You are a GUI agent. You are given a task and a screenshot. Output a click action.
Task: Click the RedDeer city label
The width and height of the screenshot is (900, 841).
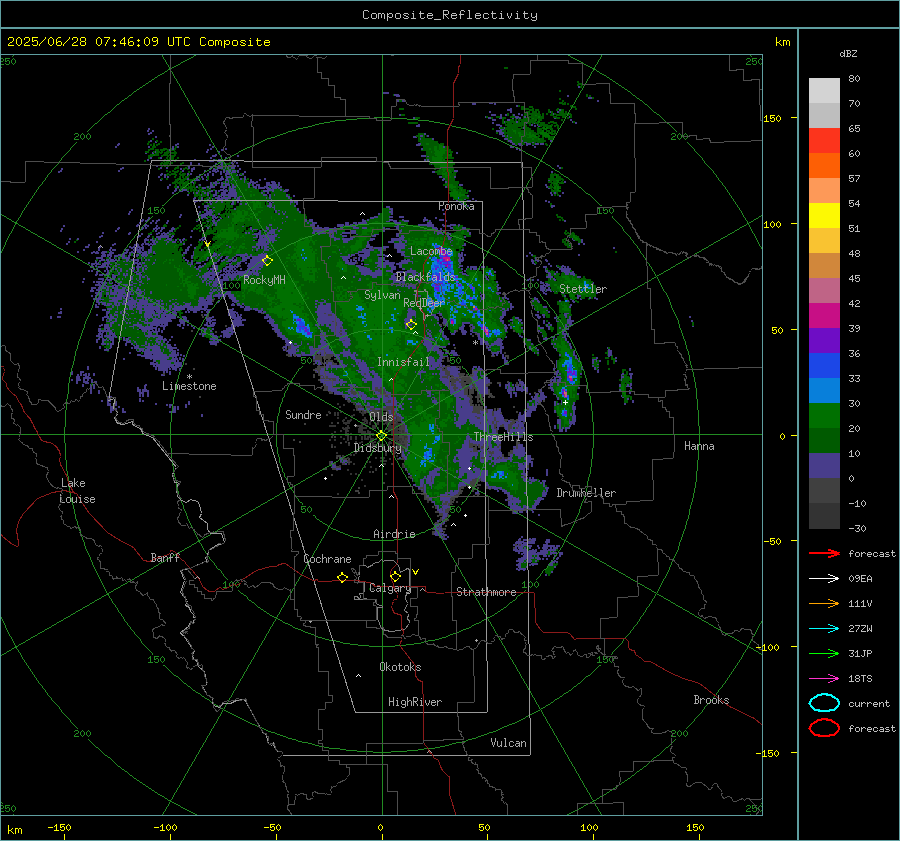click(424, 303)
